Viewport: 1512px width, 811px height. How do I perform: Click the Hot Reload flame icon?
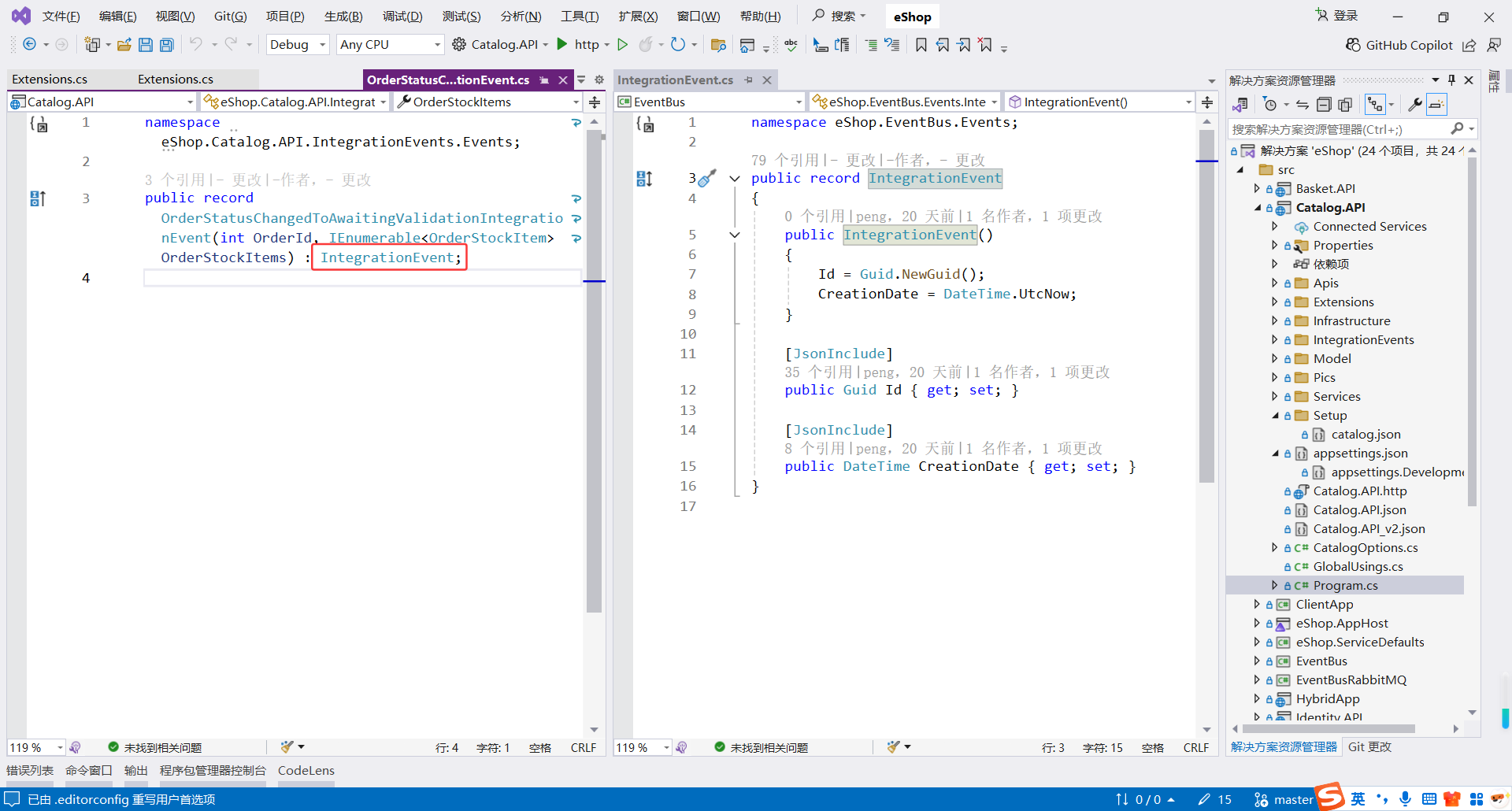646,45
